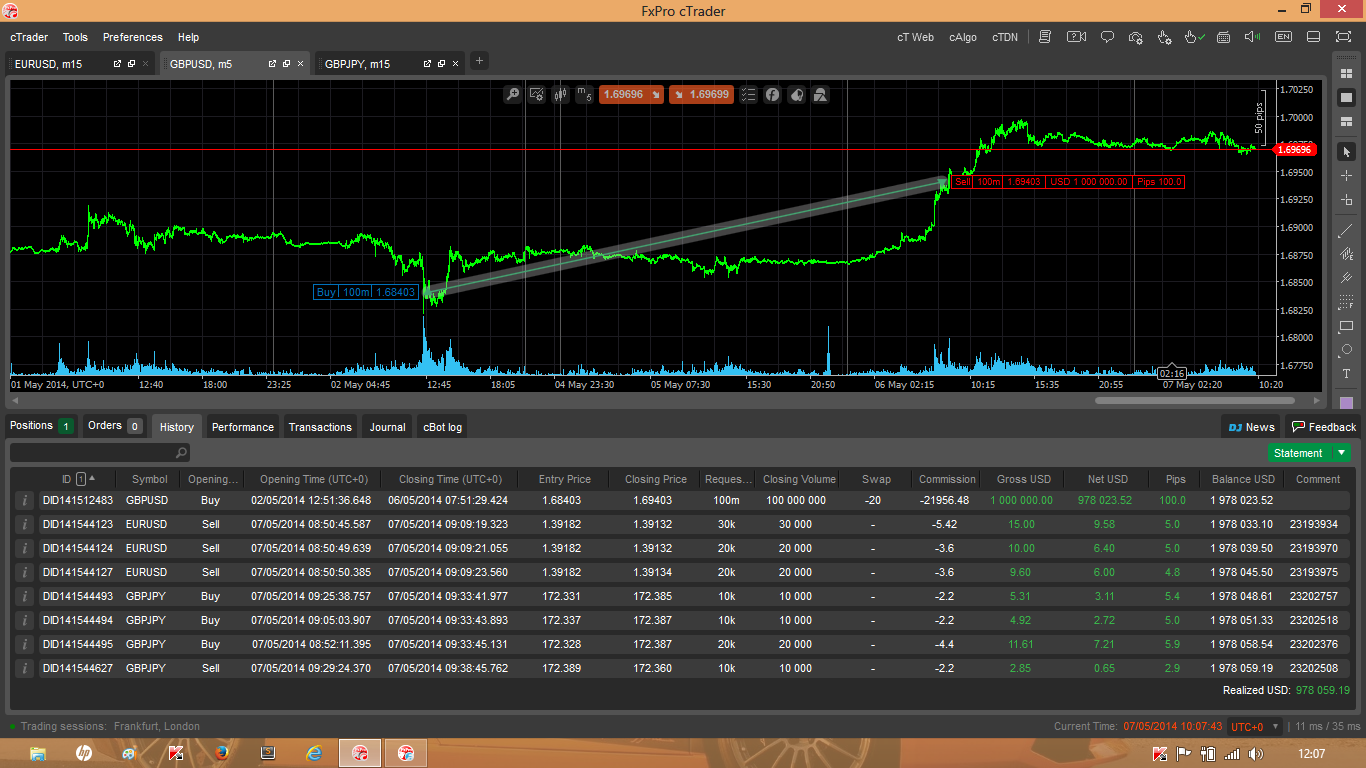Screen dimensions: 1366x768
Task: Open the cBots icon on chart toolbar
Action: click(796, 95)
